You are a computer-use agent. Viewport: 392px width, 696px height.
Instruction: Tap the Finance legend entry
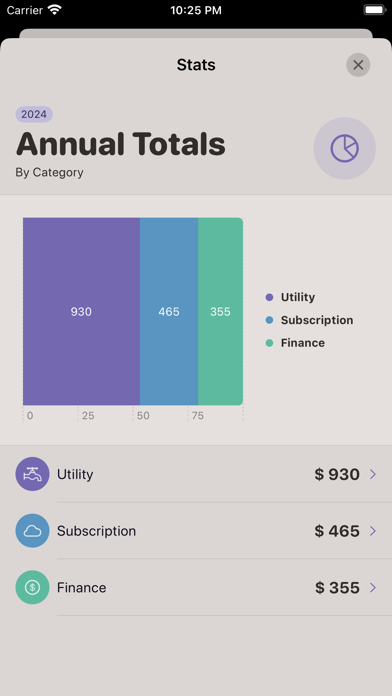point(295,343)
